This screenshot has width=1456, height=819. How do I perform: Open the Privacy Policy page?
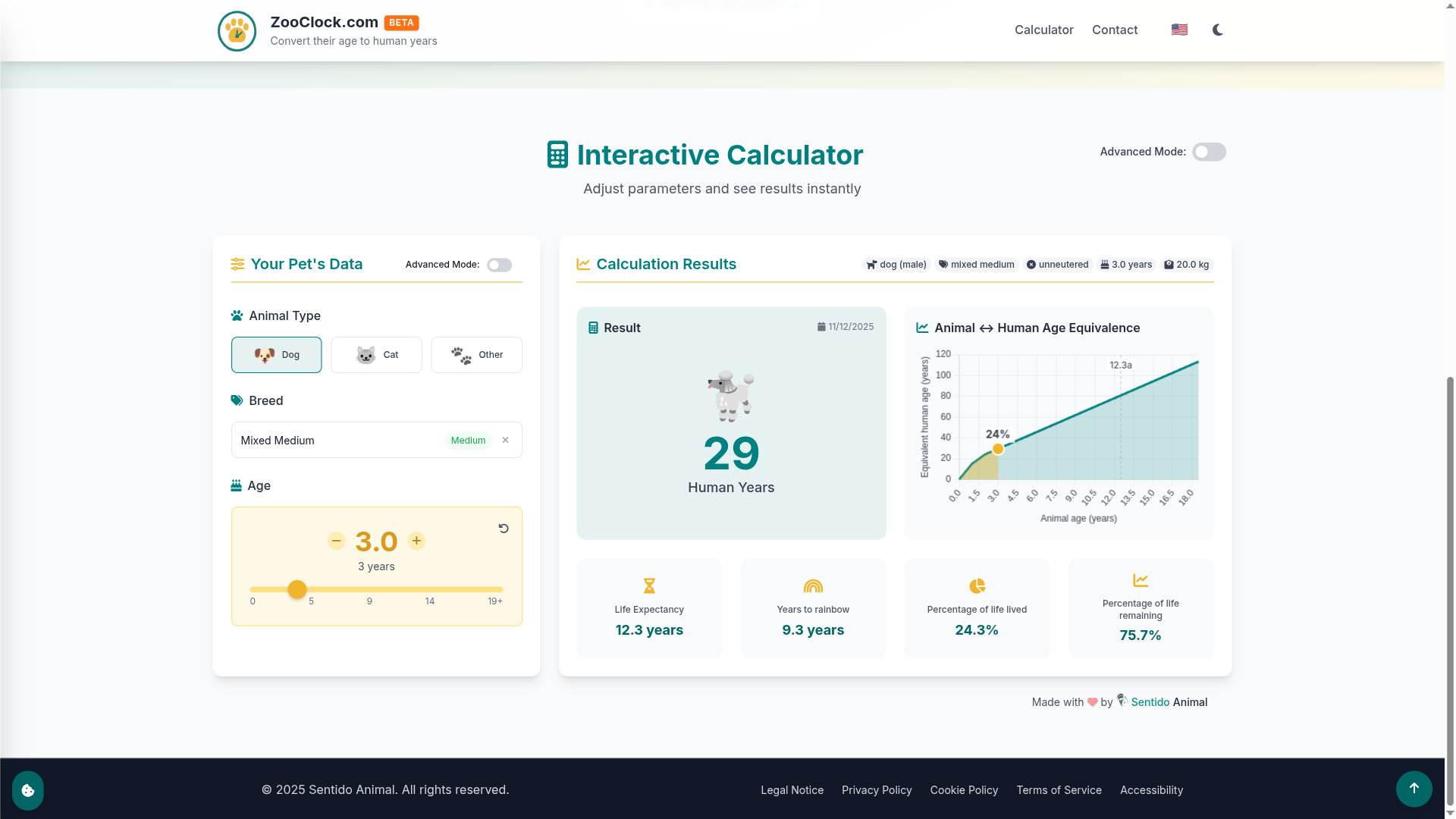coord(877,789)
